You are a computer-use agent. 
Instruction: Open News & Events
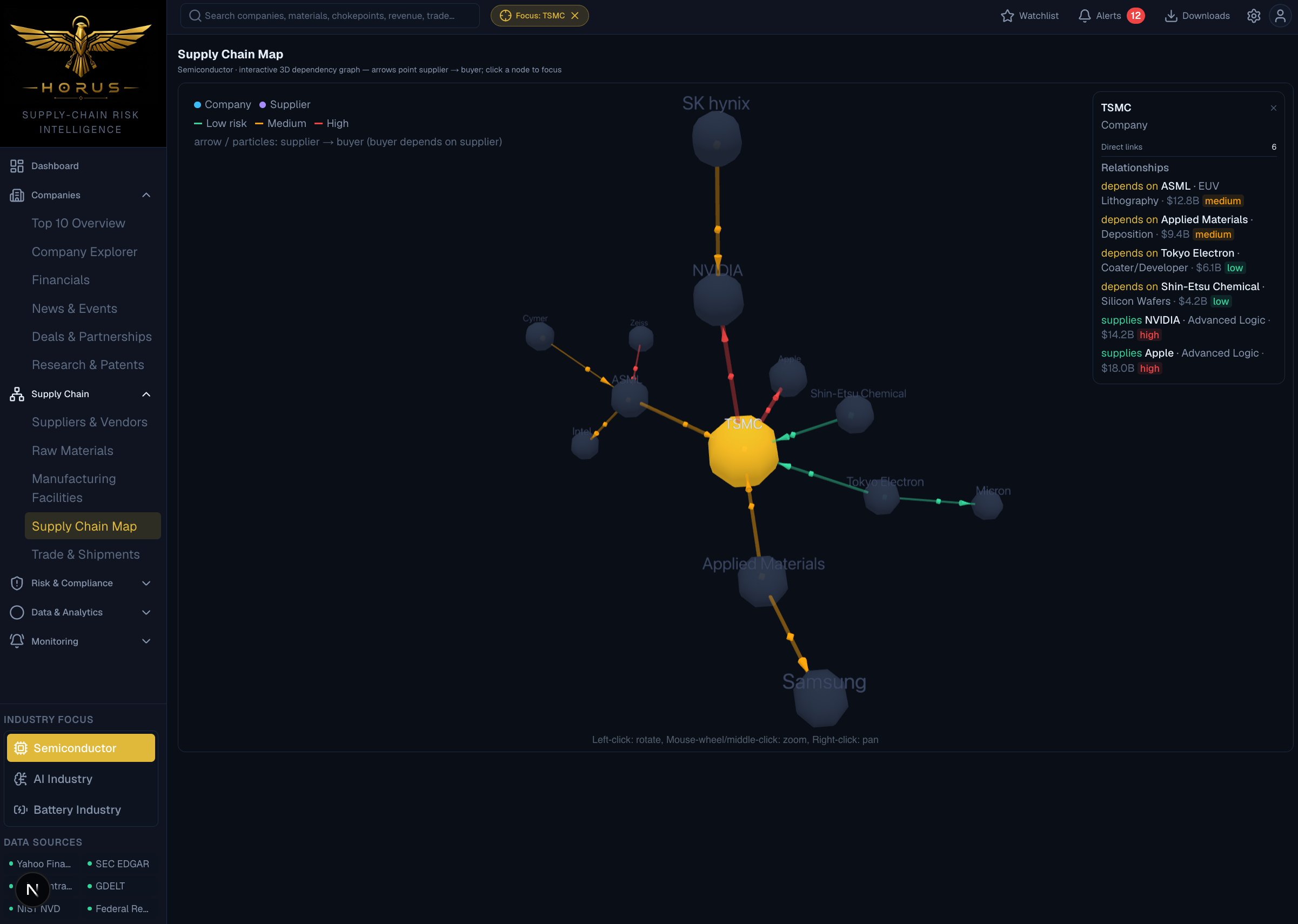[x=75, y=309]
